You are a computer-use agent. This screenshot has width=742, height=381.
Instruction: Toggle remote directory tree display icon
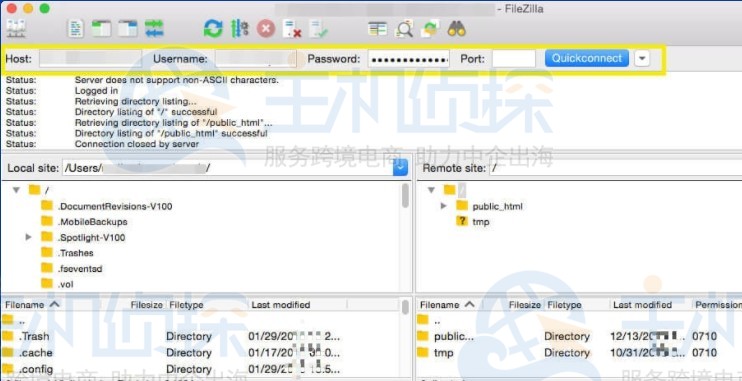(x=128, y=29)
